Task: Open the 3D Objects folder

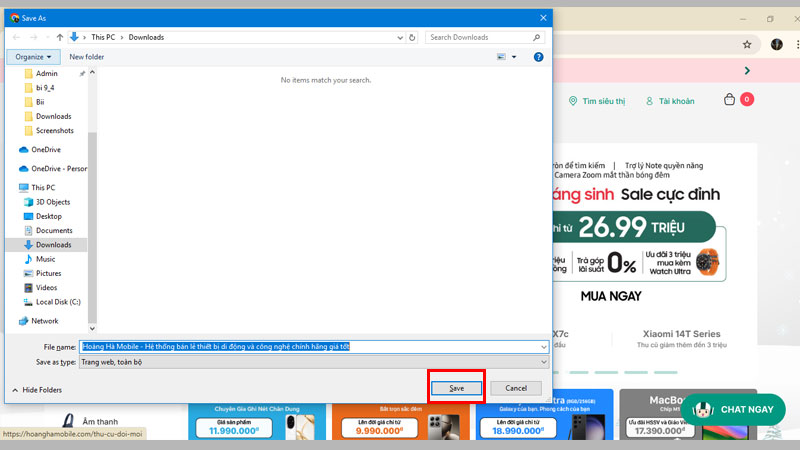Action: coord(53,202)
